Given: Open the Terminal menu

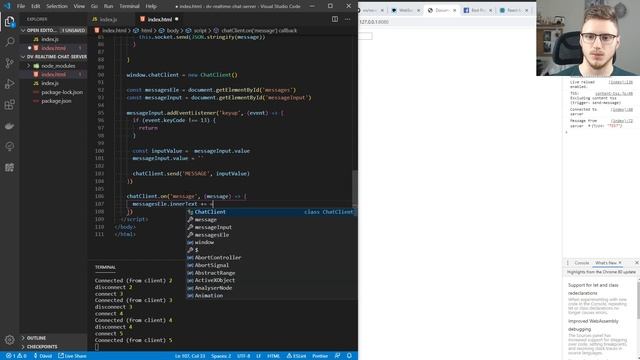Looking at the screenshot, I should (129, 6).
